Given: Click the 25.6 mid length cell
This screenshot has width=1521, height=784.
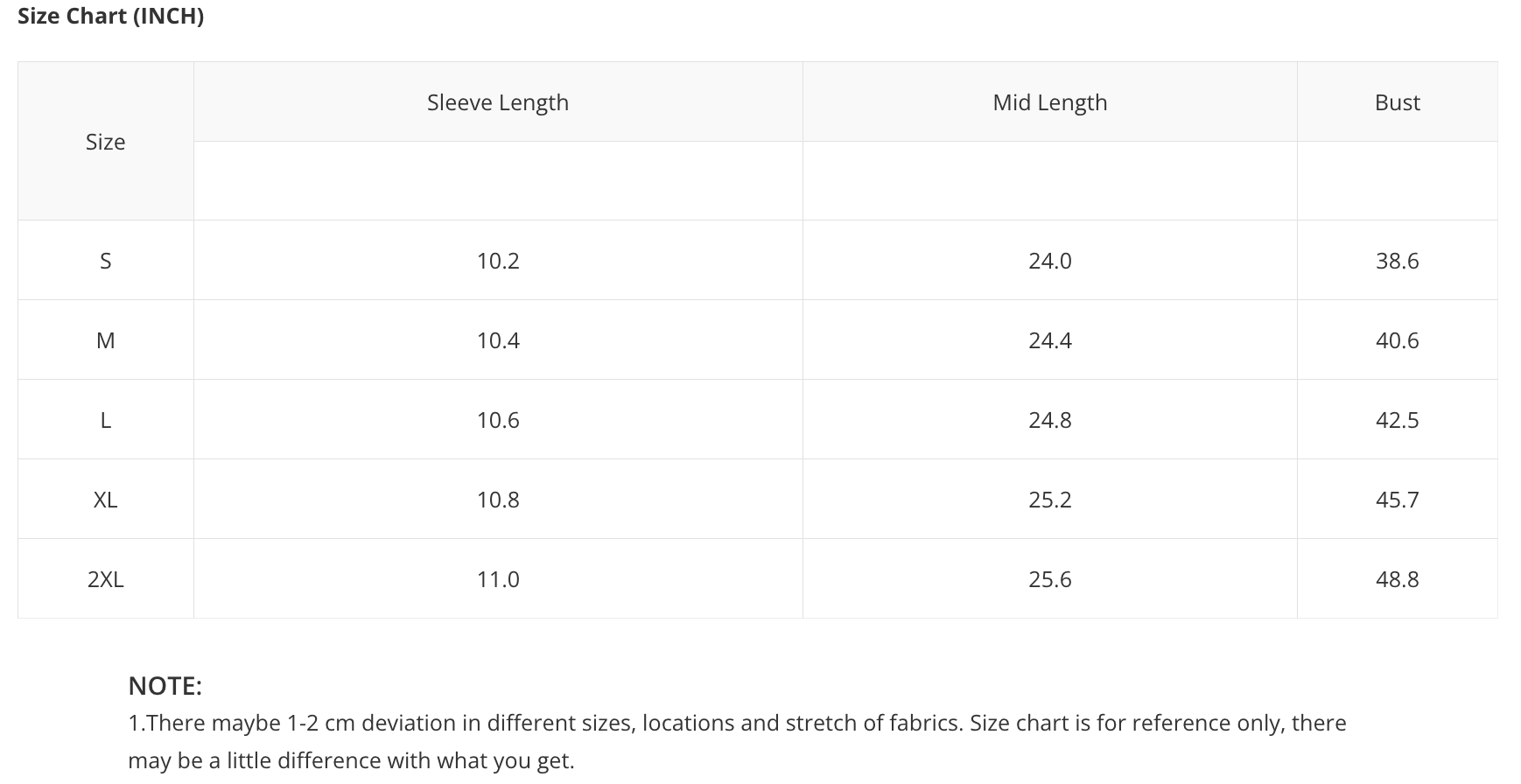Looking at the screenshot, I should [x=1049, y=579].
